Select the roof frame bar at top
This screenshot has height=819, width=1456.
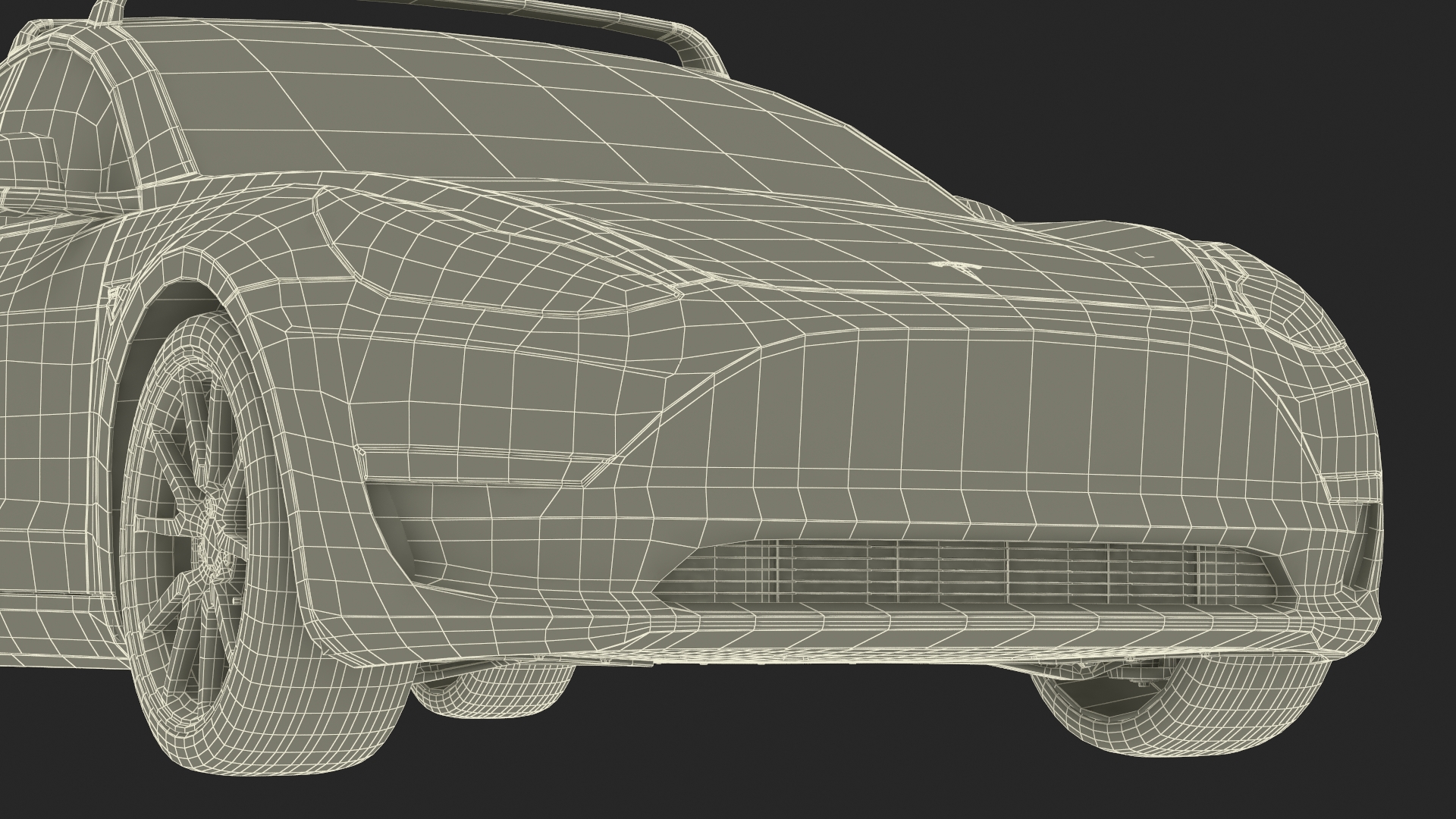tap(607, 17)
